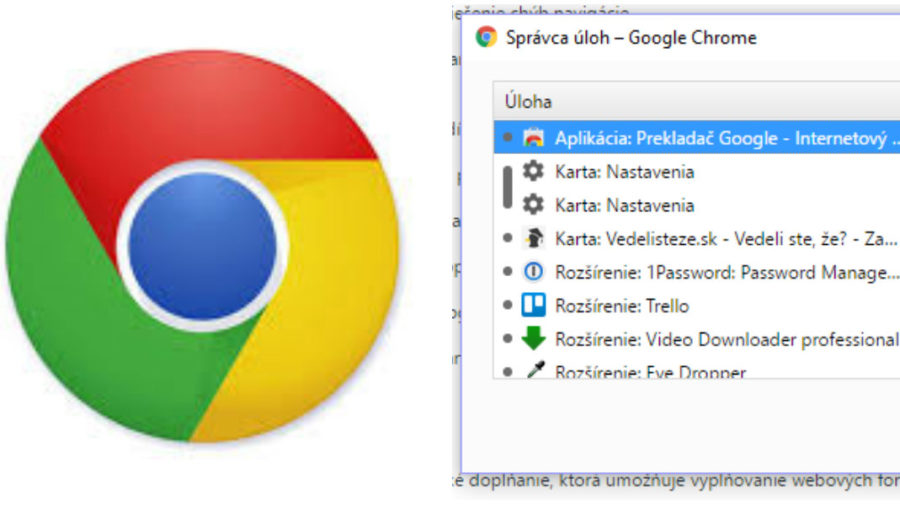Click the Správca úloh window title text
Image resolution: width=900 pixels, height=505 pixels.
click(631, 38)
